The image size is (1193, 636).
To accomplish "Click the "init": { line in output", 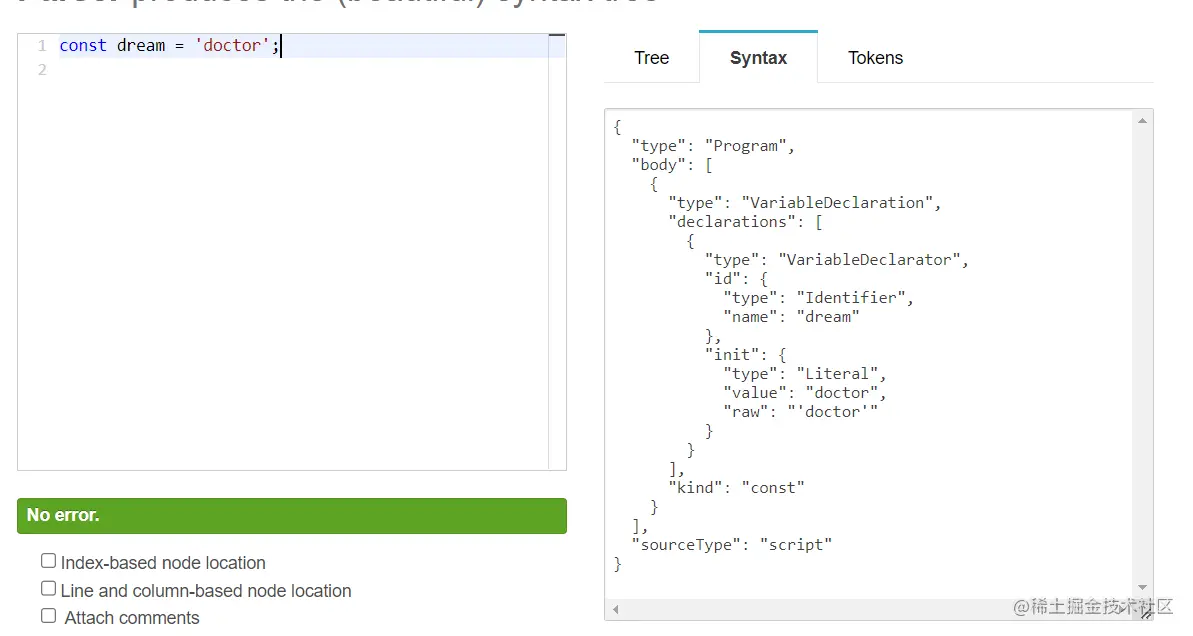I will [745, 355].
